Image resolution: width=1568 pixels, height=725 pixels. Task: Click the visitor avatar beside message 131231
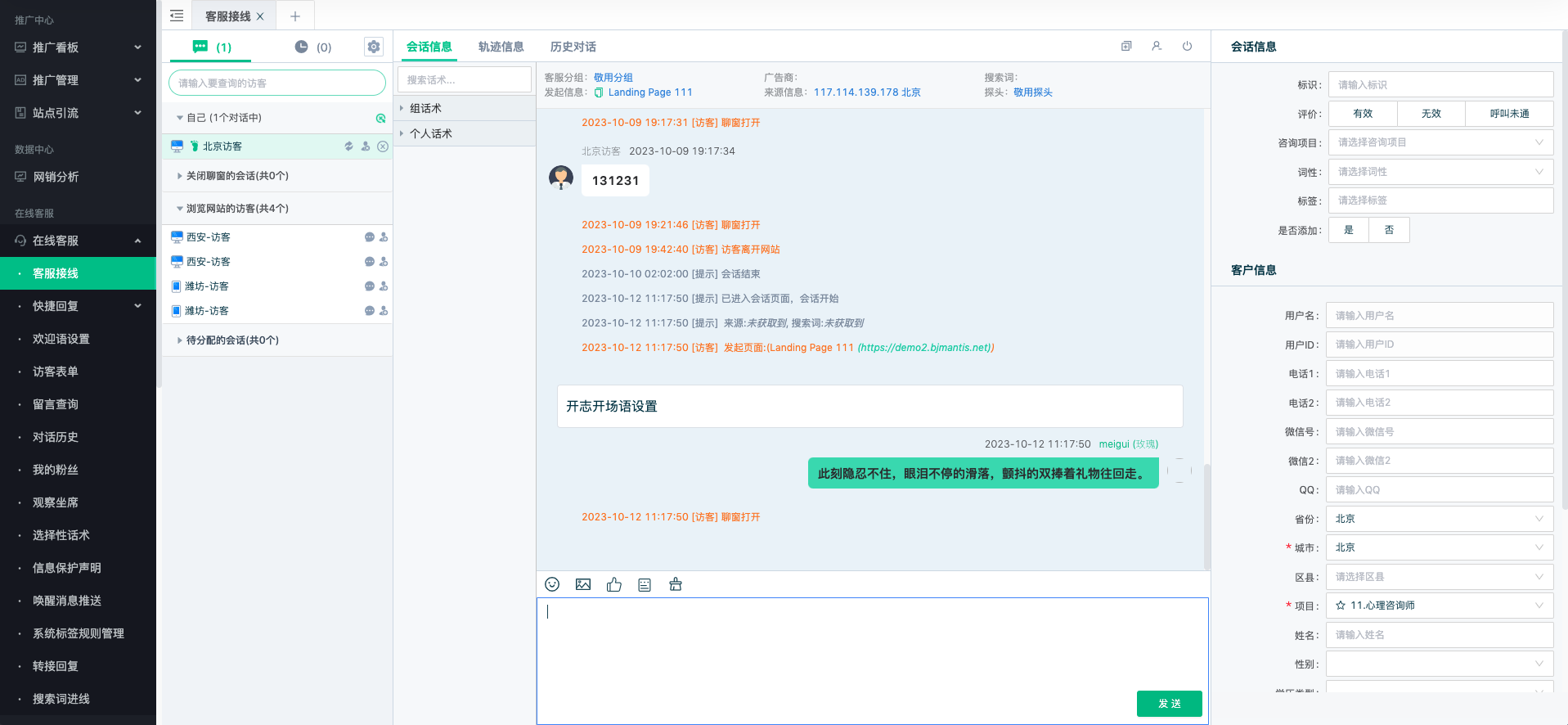click(x=561, y=178)
